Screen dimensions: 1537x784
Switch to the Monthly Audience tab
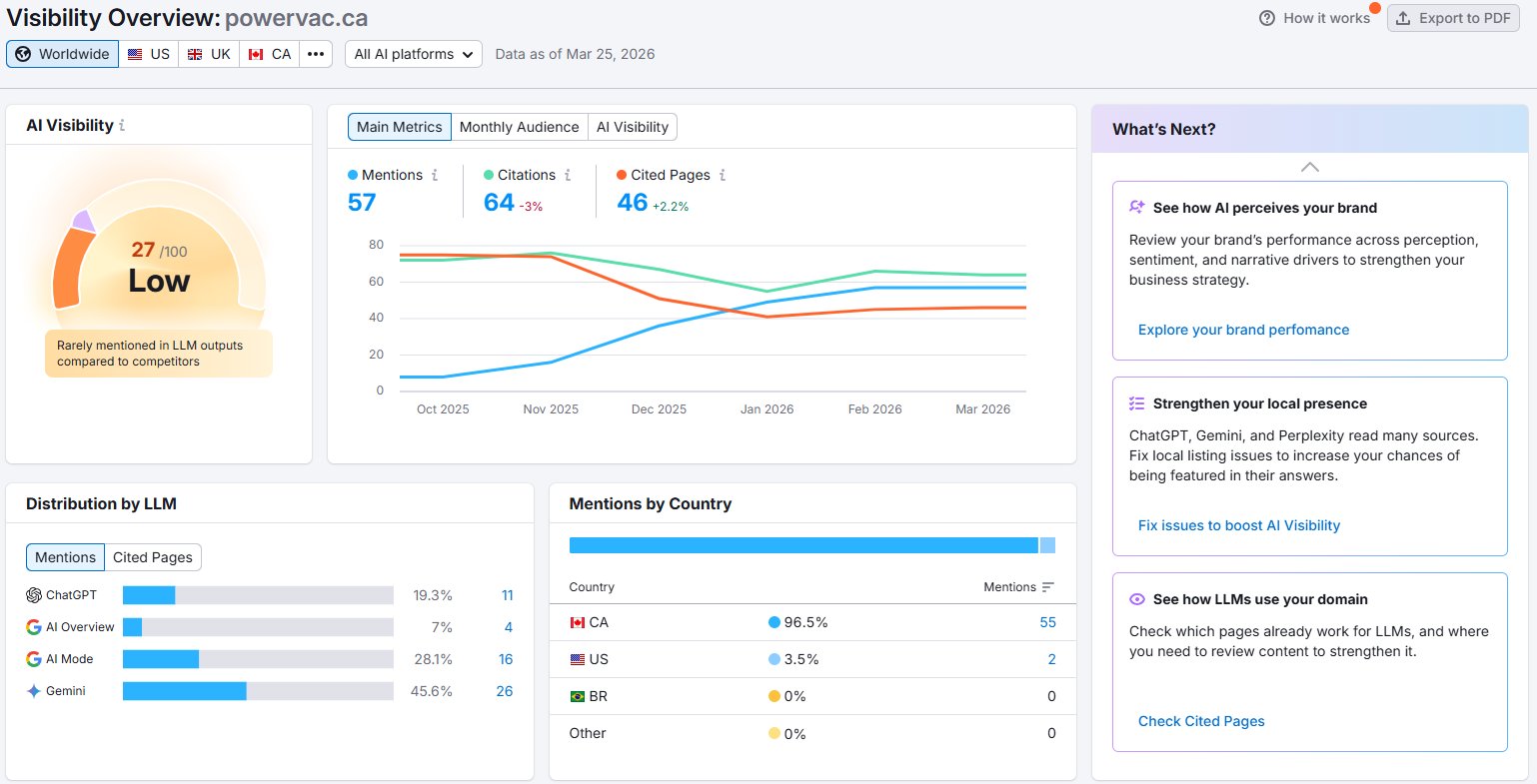click(519, 127)
